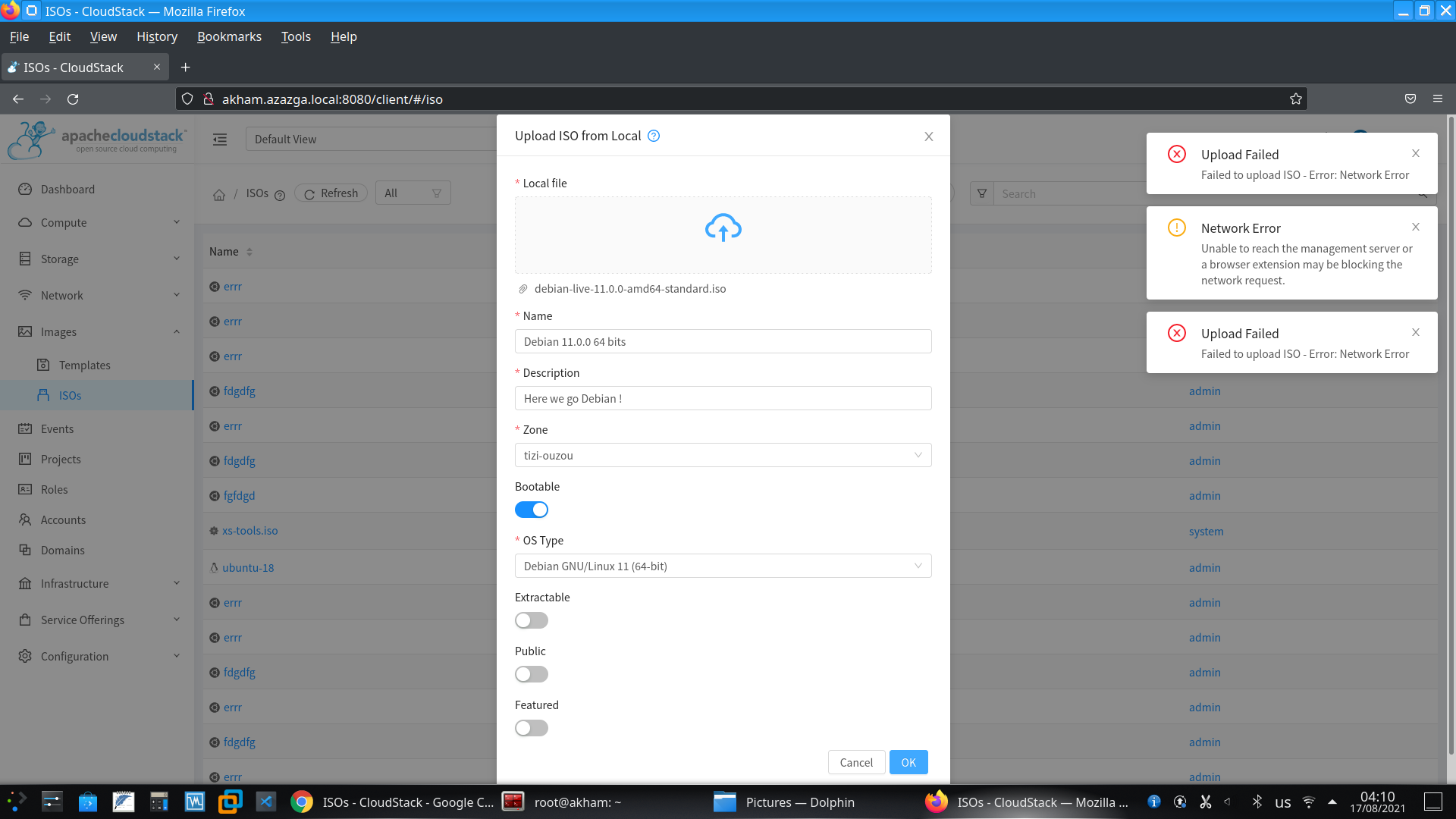Click the attachment icon beside debian-live ISO filename
Viewport: 1456px width, 819px height.
522,289
